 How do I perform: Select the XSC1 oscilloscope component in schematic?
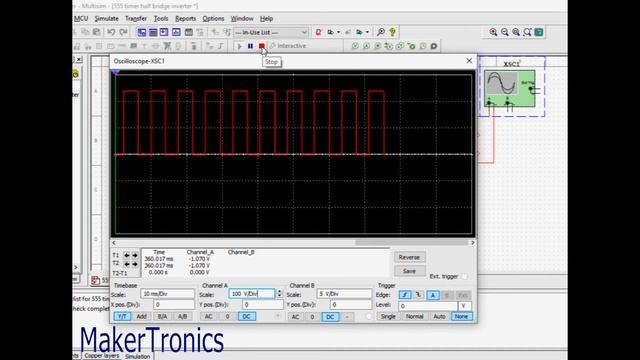coord(510,88)
